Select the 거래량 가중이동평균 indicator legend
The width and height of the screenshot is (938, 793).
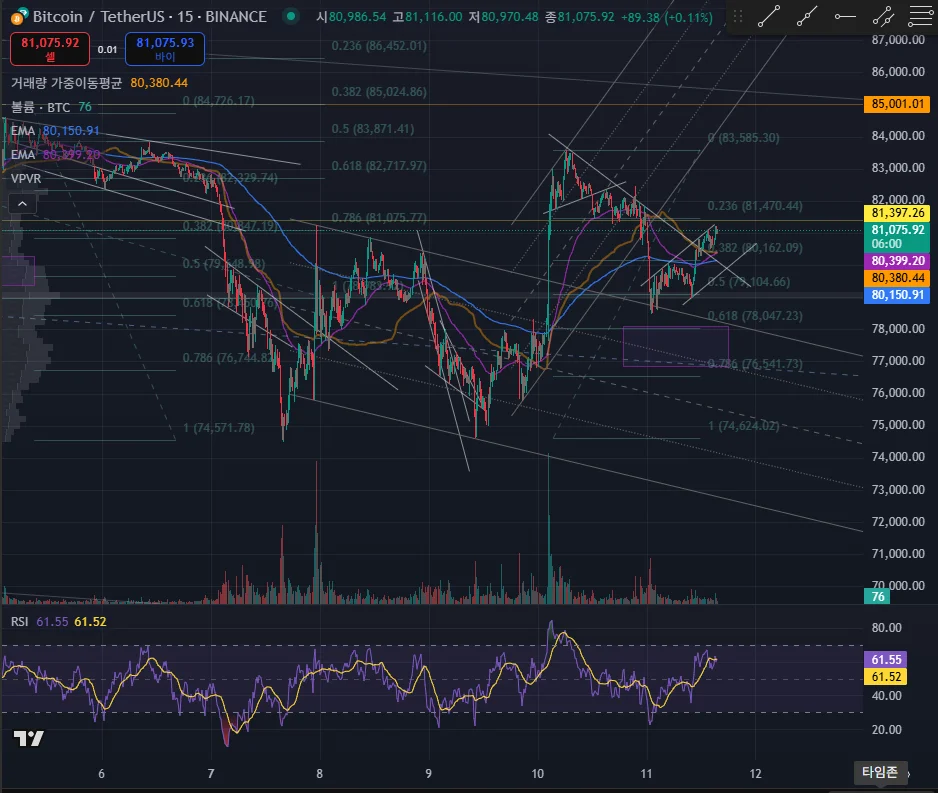(99, 83)
